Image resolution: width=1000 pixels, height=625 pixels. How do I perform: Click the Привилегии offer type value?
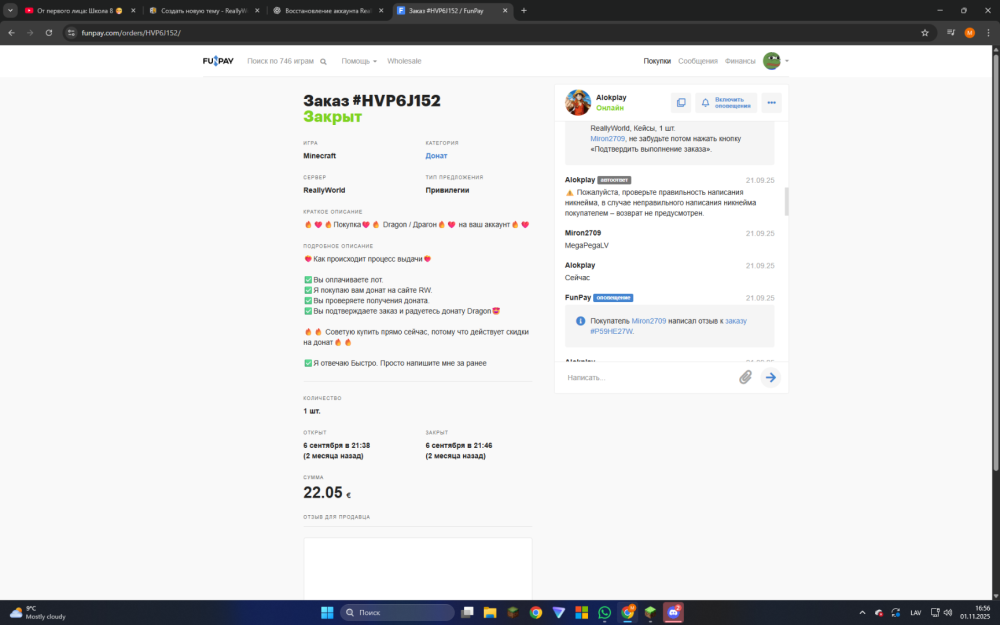447,190
